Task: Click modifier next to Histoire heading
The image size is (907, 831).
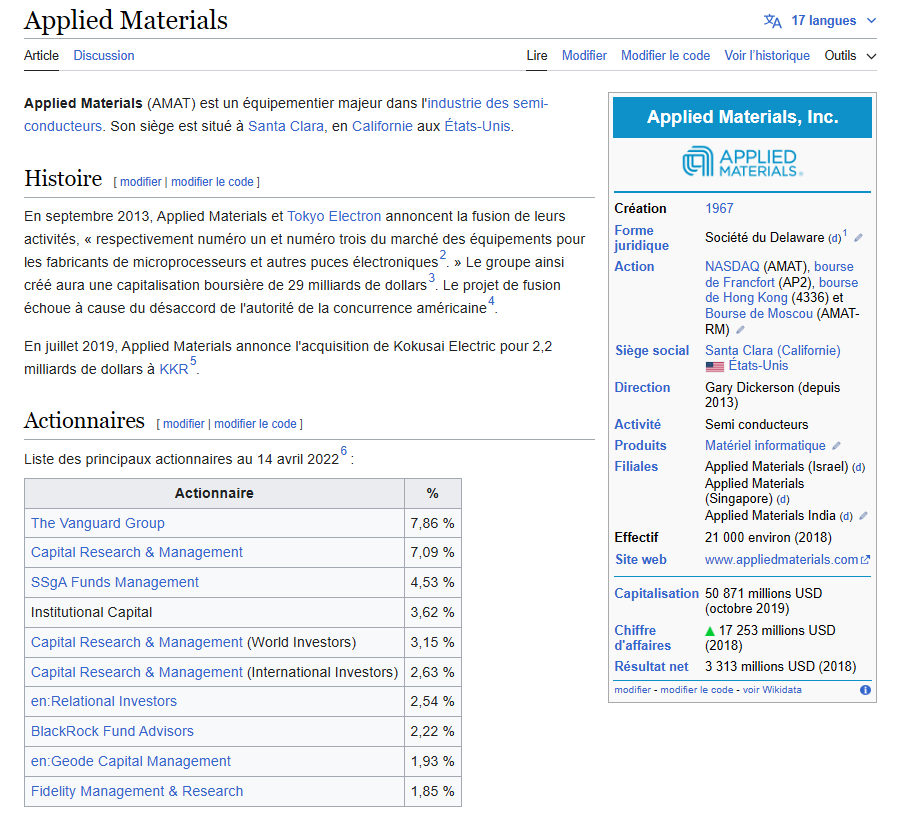Action: [141, 182]
